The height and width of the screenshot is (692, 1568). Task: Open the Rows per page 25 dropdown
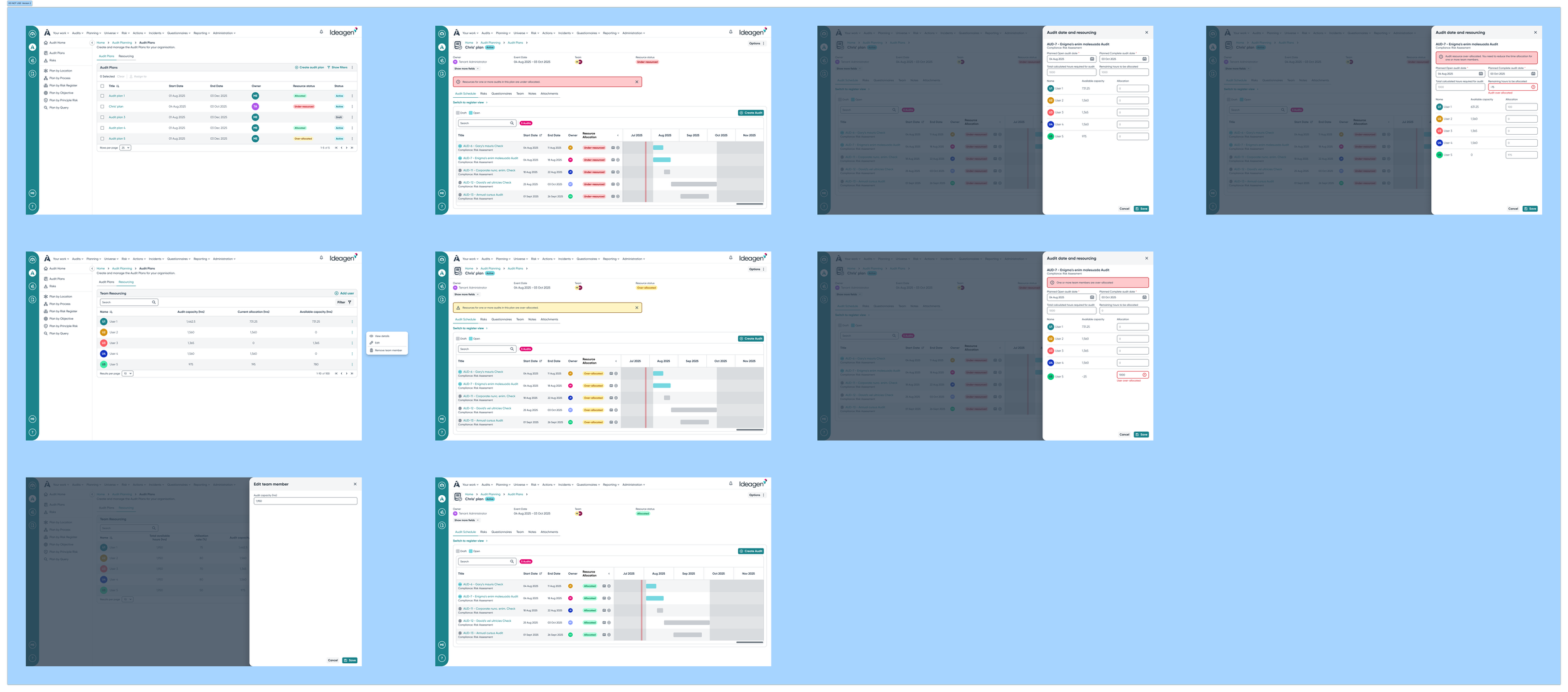125,148
